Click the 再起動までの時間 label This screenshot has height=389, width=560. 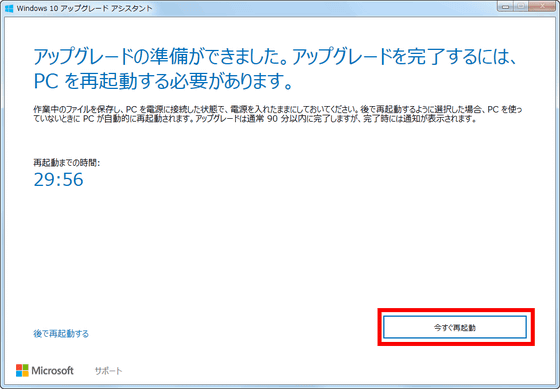coord(67,163)
